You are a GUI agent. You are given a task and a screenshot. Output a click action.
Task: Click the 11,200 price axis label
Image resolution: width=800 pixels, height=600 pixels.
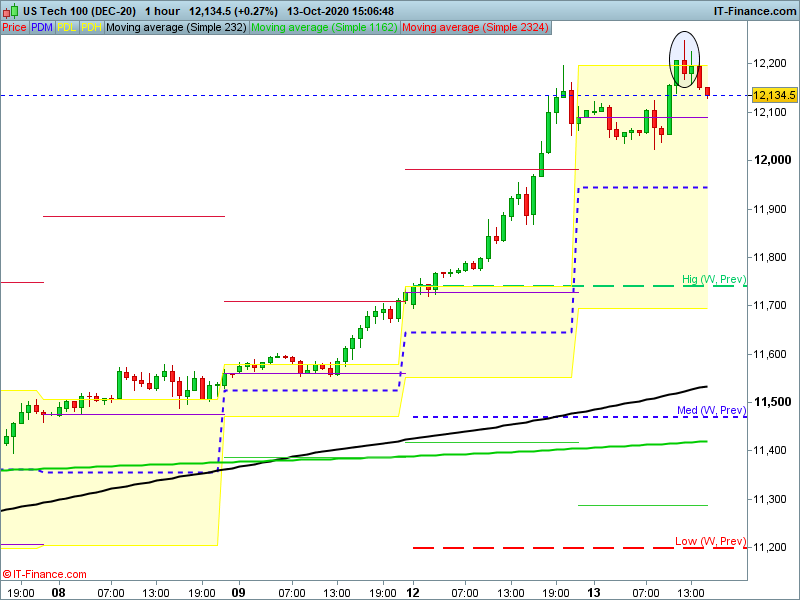[770, 547]
